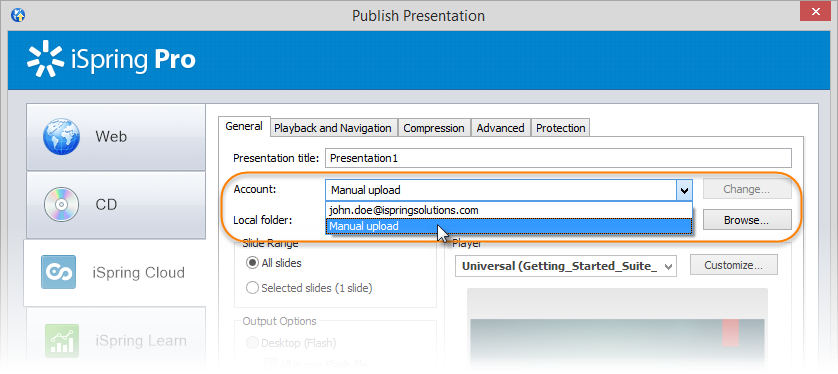Switch to Playback and Navigation tab
The height and width of the screenshot is (374, 838).
(x=333, y=128)
